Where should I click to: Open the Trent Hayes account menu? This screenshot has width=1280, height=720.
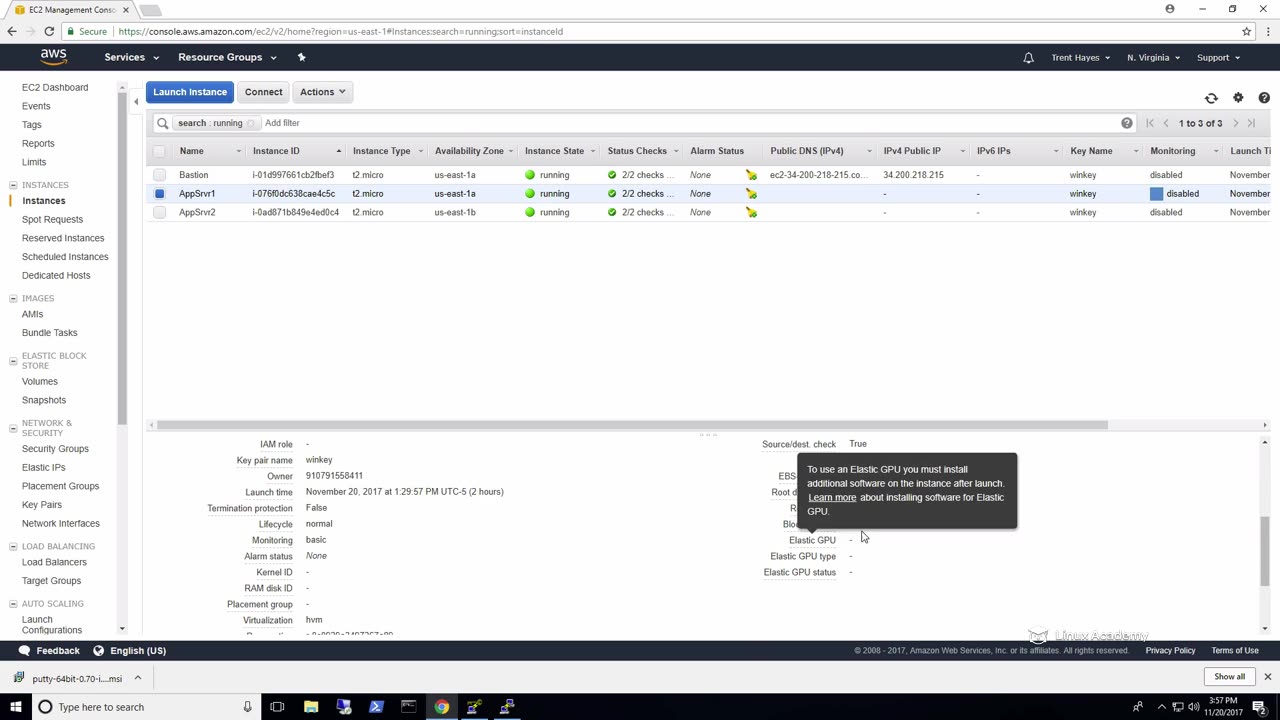(x=1080, y=58)
